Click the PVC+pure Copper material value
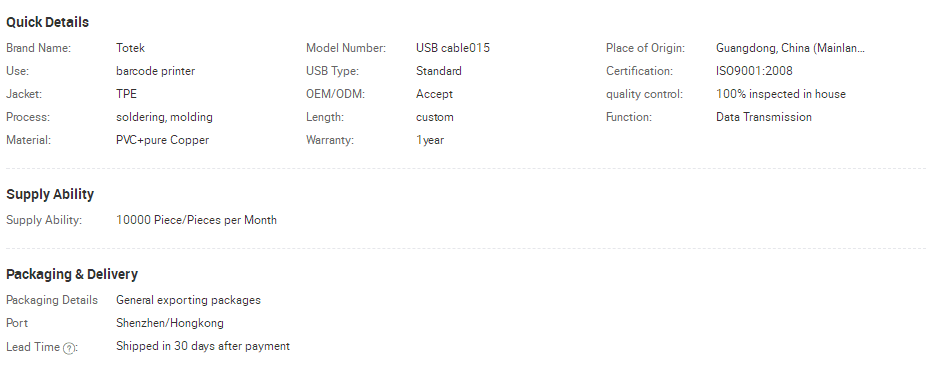Screen dimensions: 927x369 tap(163, 140)
